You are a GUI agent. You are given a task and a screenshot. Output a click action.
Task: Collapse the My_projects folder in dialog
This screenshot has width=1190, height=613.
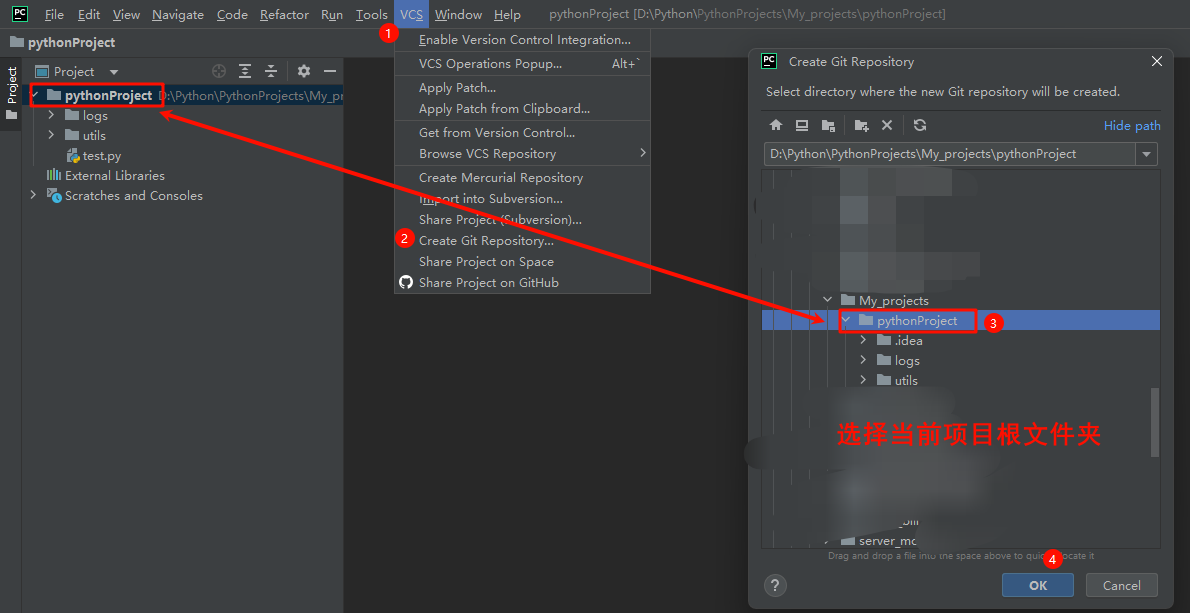click(x=829, y=301)
